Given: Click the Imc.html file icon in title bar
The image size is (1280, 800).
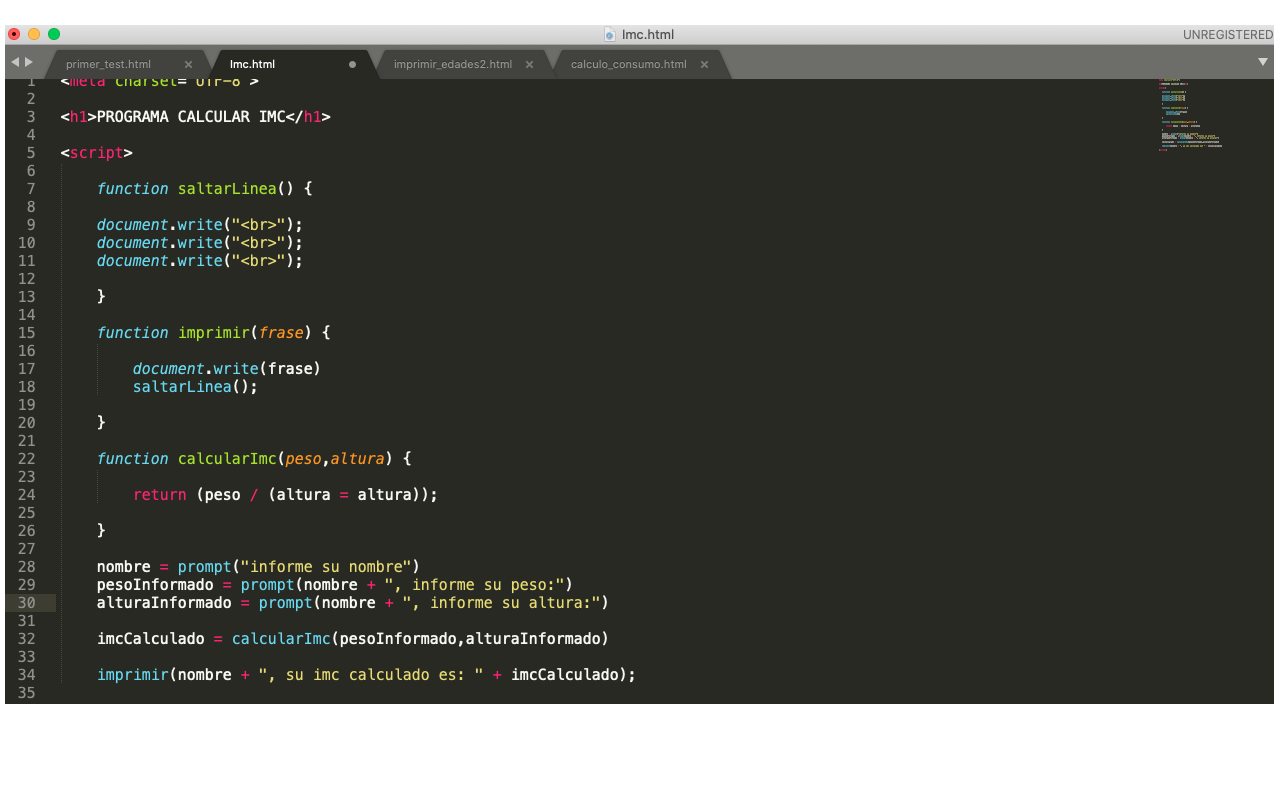Looking at the screenshot, I should (610, 34).
